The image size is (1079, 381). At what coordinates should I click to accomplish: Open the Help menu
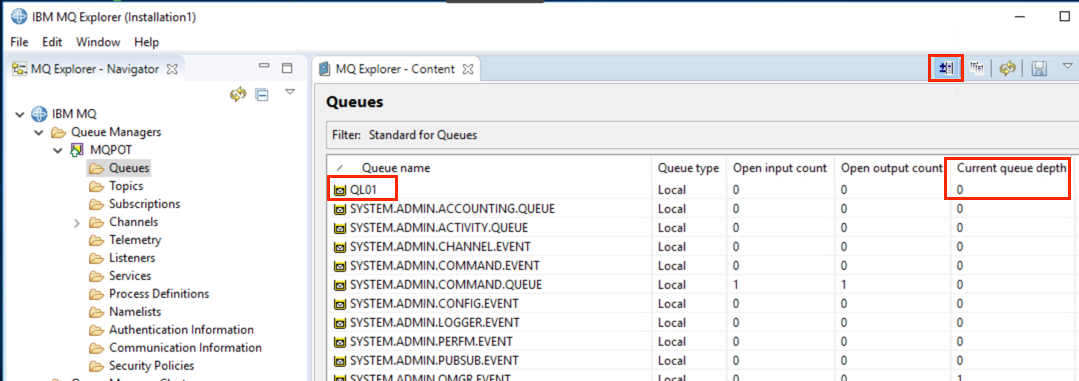pyautogui.click(x=147, y=42)
